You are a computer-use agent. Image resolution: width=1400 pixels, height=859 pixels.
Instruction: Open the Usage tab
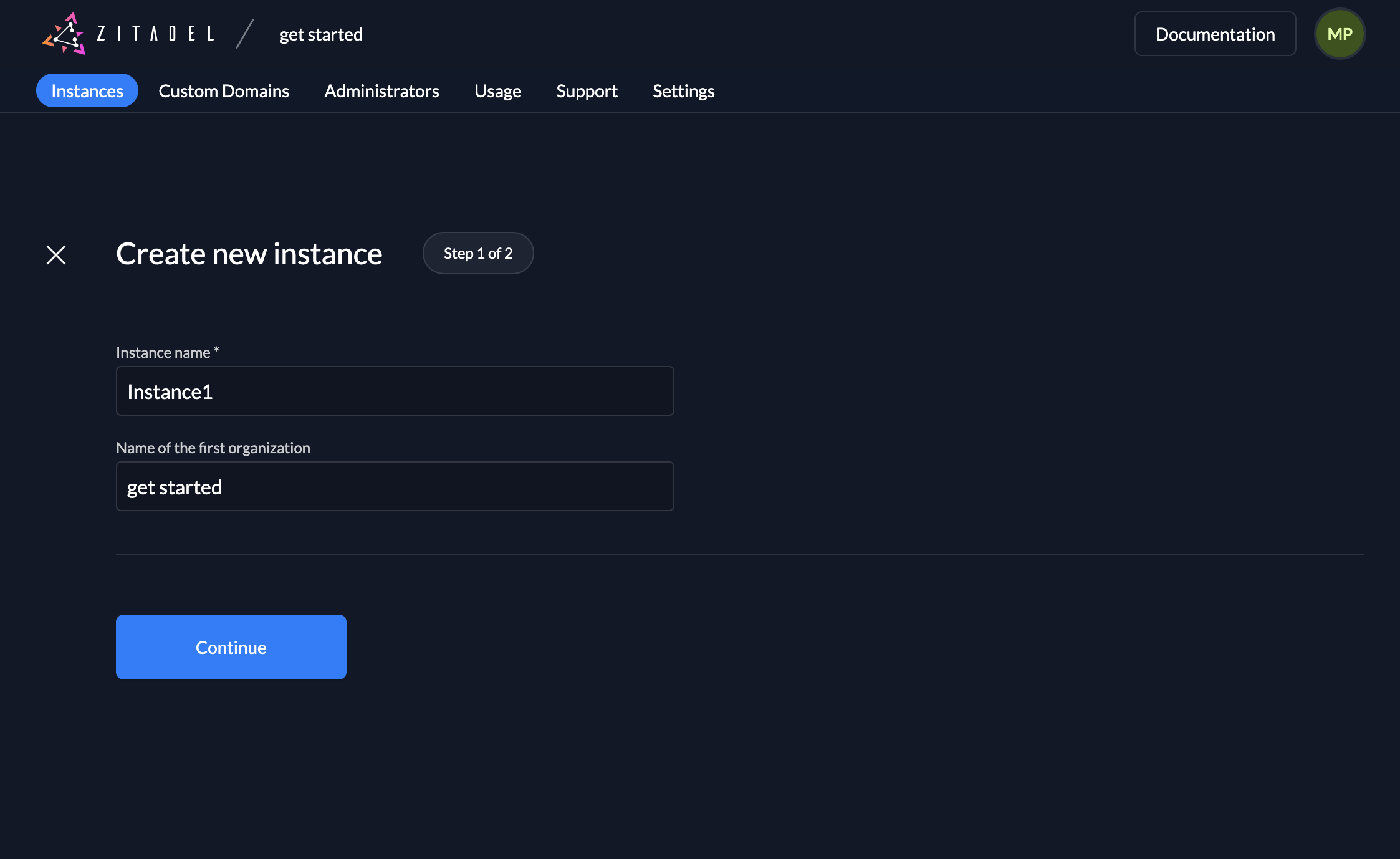[497, 91]
